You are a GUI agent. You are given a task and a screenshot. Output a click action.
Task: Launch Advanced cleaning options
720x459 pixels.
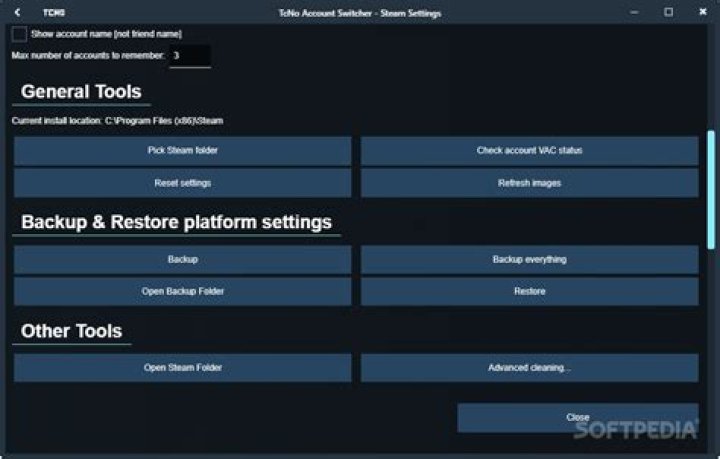529,368
